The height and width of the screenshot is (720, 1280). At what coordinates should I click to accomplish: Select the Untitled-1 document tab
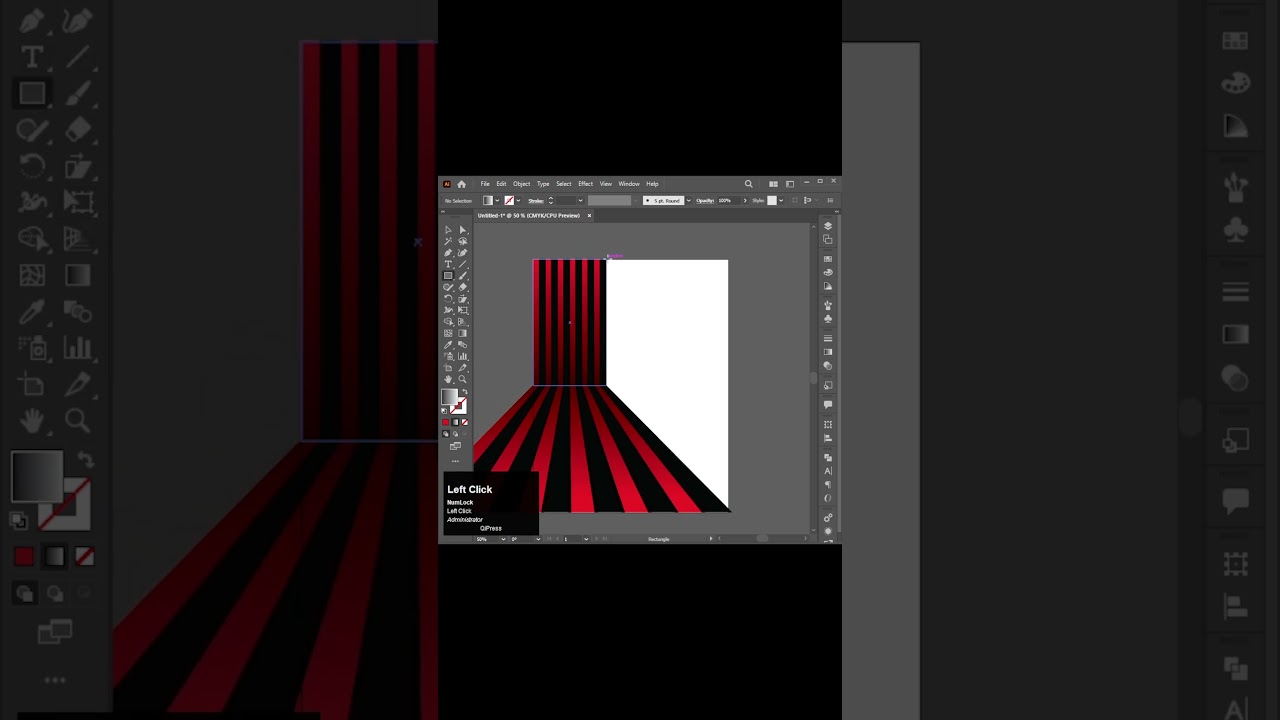(529, 216)
